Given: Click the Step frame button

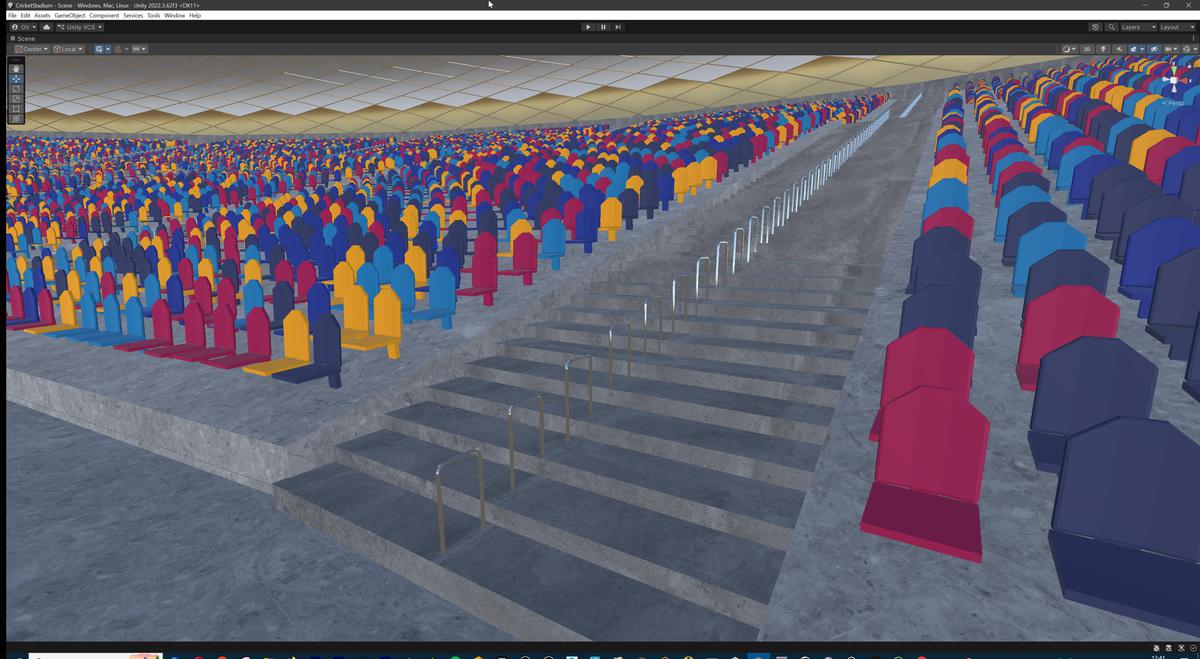Looking at the screenshot, I should click(x=618, y=27).
